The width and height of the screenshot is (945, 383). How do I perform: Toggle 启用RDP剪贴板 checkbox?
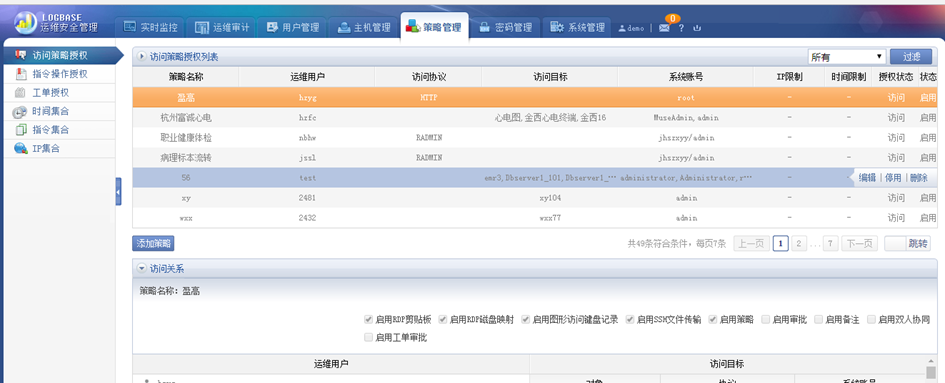pos(368,320)
